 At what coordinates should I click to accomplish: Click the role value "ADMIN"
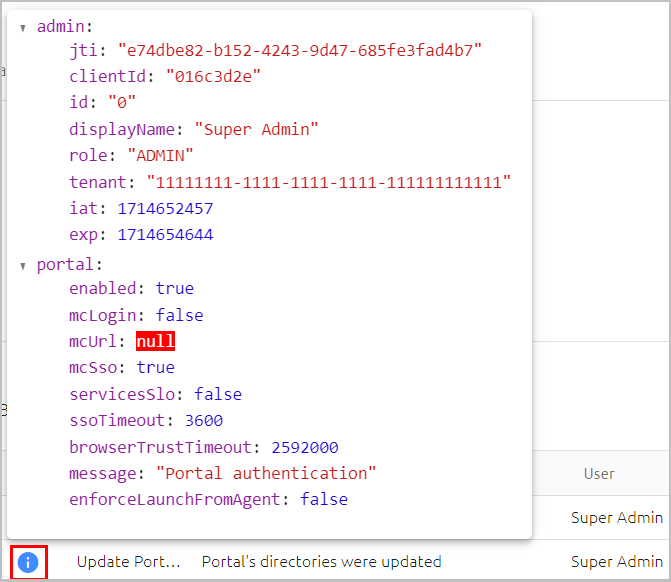[x=160, y=155]
